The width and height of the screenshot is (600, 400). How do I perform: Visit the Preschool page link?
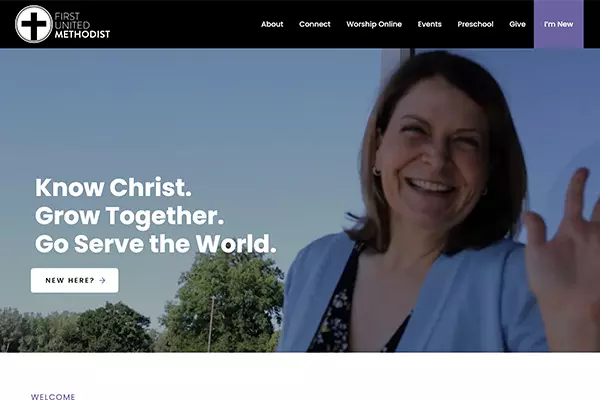(475, 24)
